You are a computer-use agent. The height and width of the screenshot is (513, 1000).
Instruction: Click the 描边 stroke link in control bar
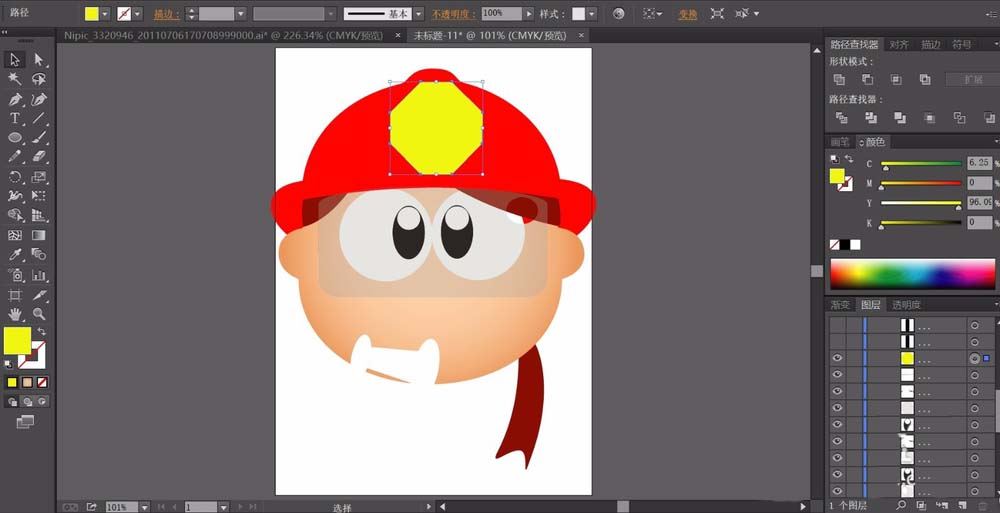pos(166,15)
